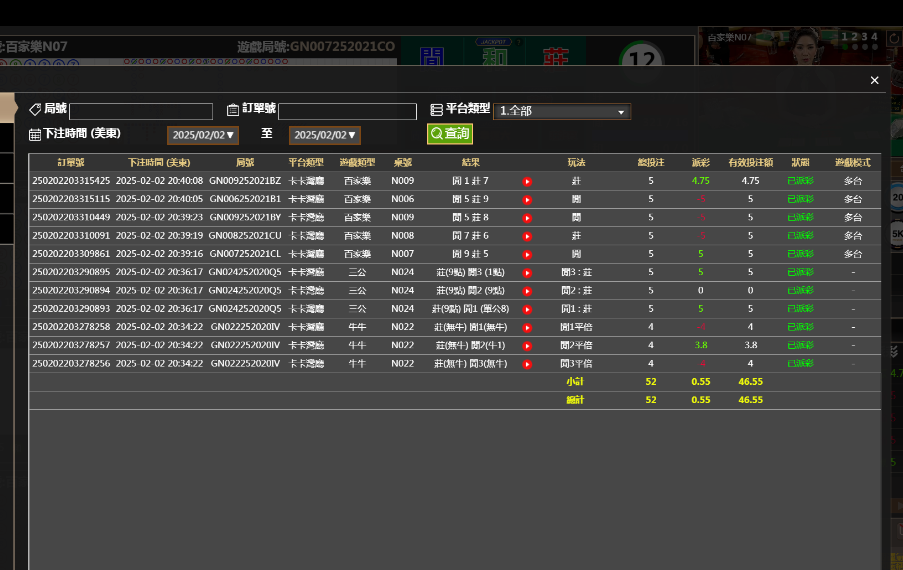Viewport: 903px width, 570px height.
Task: Play replay video for order 250202203278258
Action: coord(527,327)
